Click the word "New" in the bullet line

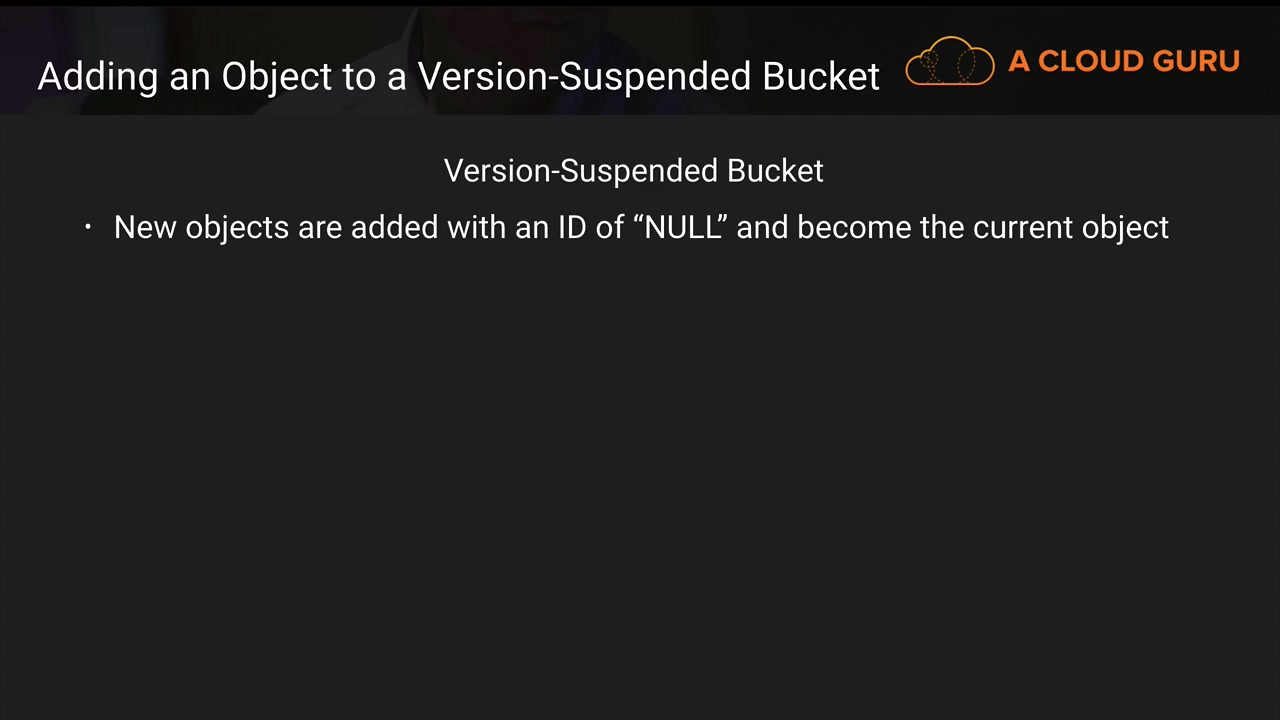(145, 228)
